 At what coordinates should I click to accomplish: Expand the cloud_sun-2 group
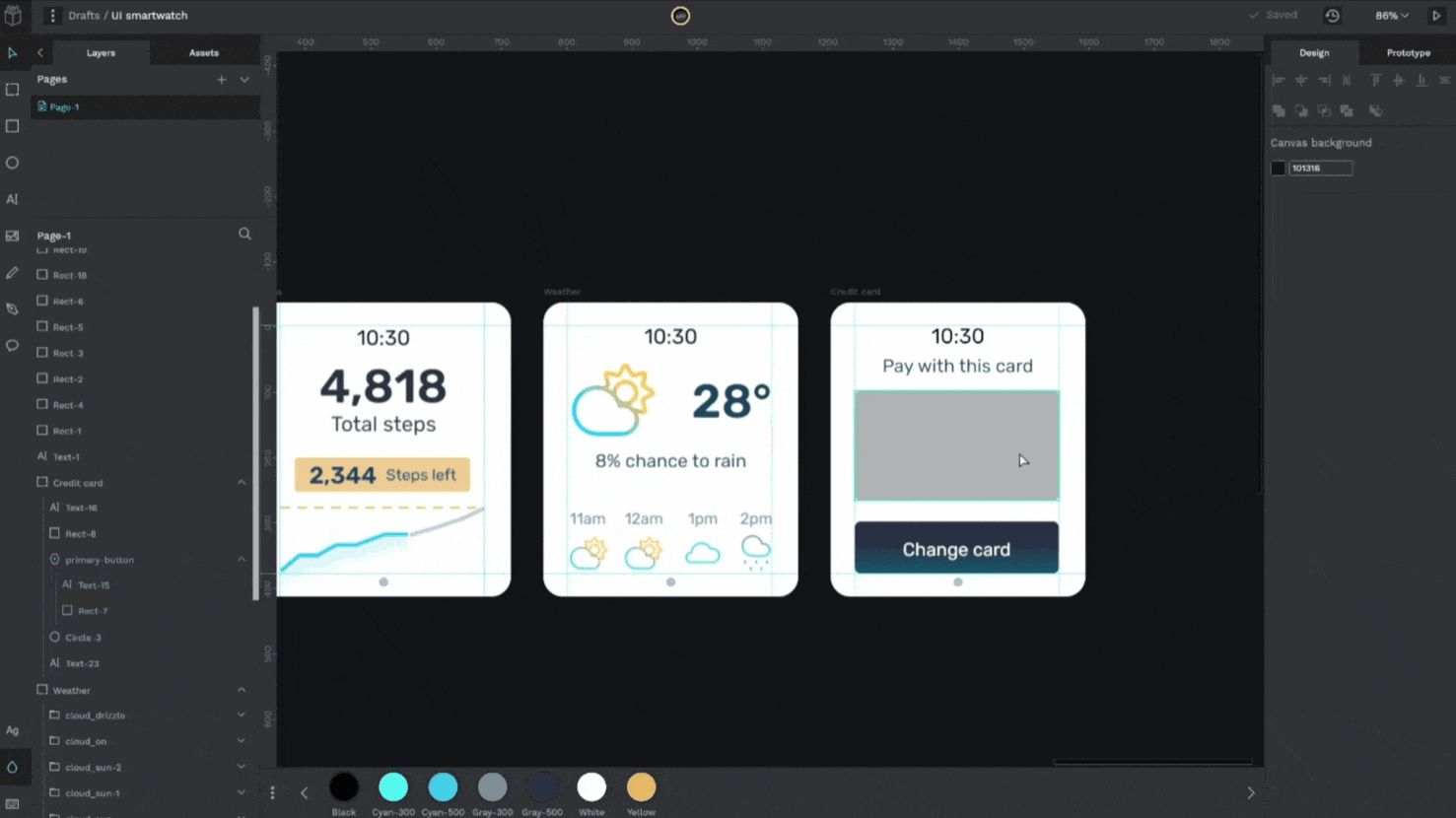coord(242,767)
